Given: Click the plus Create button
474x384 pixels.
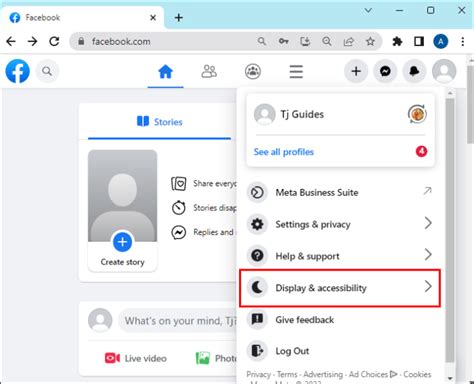Looking at the screenshot, I should tap(356, 71).
